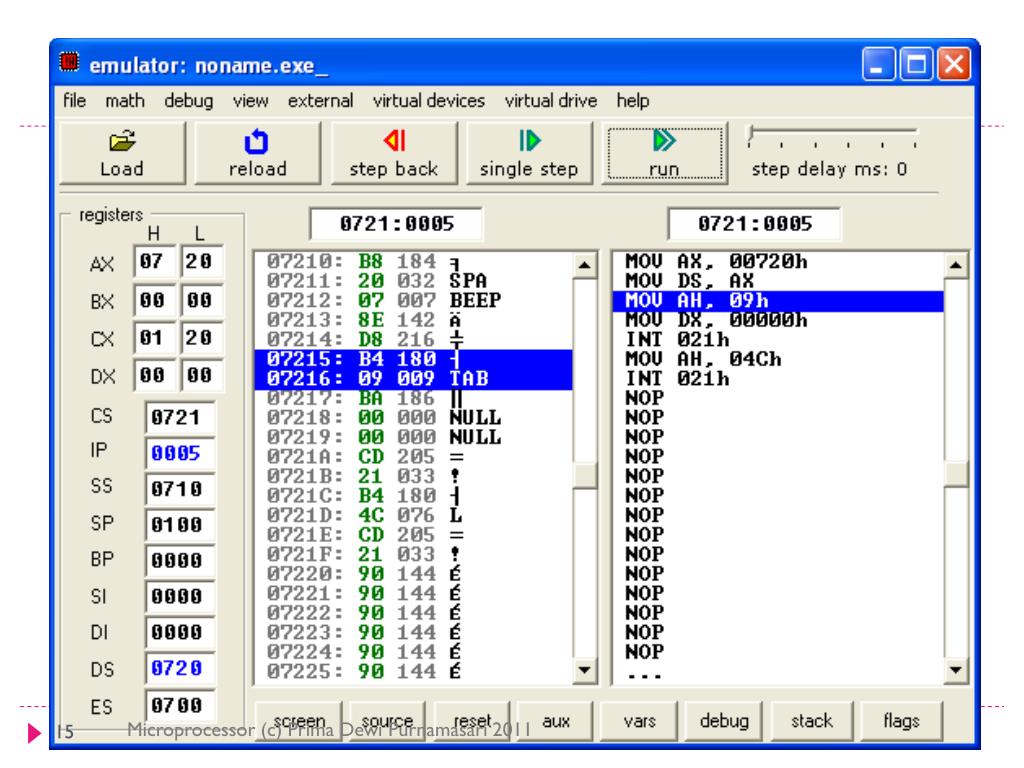Select highlighted memory row 07215: B4 180
Screen dimensions: 1024x768
pyautogui.click(x=413, y=360)
